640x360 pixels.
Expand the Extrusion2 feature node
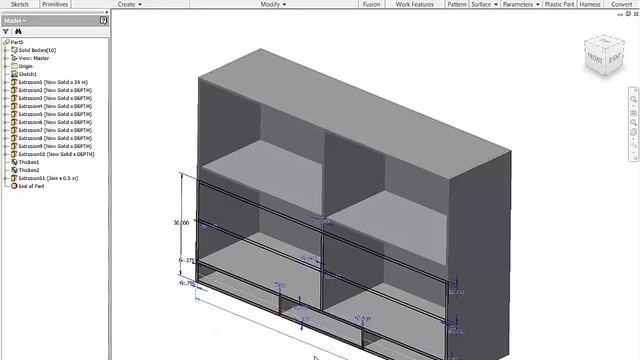6,90
